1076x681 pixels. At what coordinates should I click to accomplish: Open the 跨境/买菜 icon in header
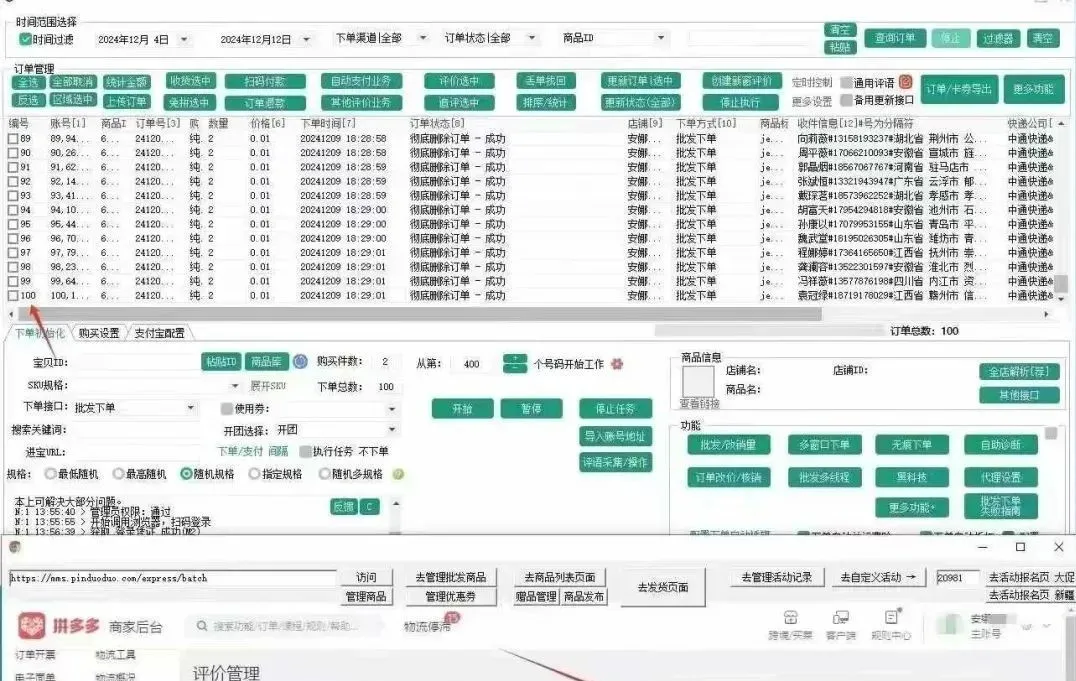click(791, 619)
